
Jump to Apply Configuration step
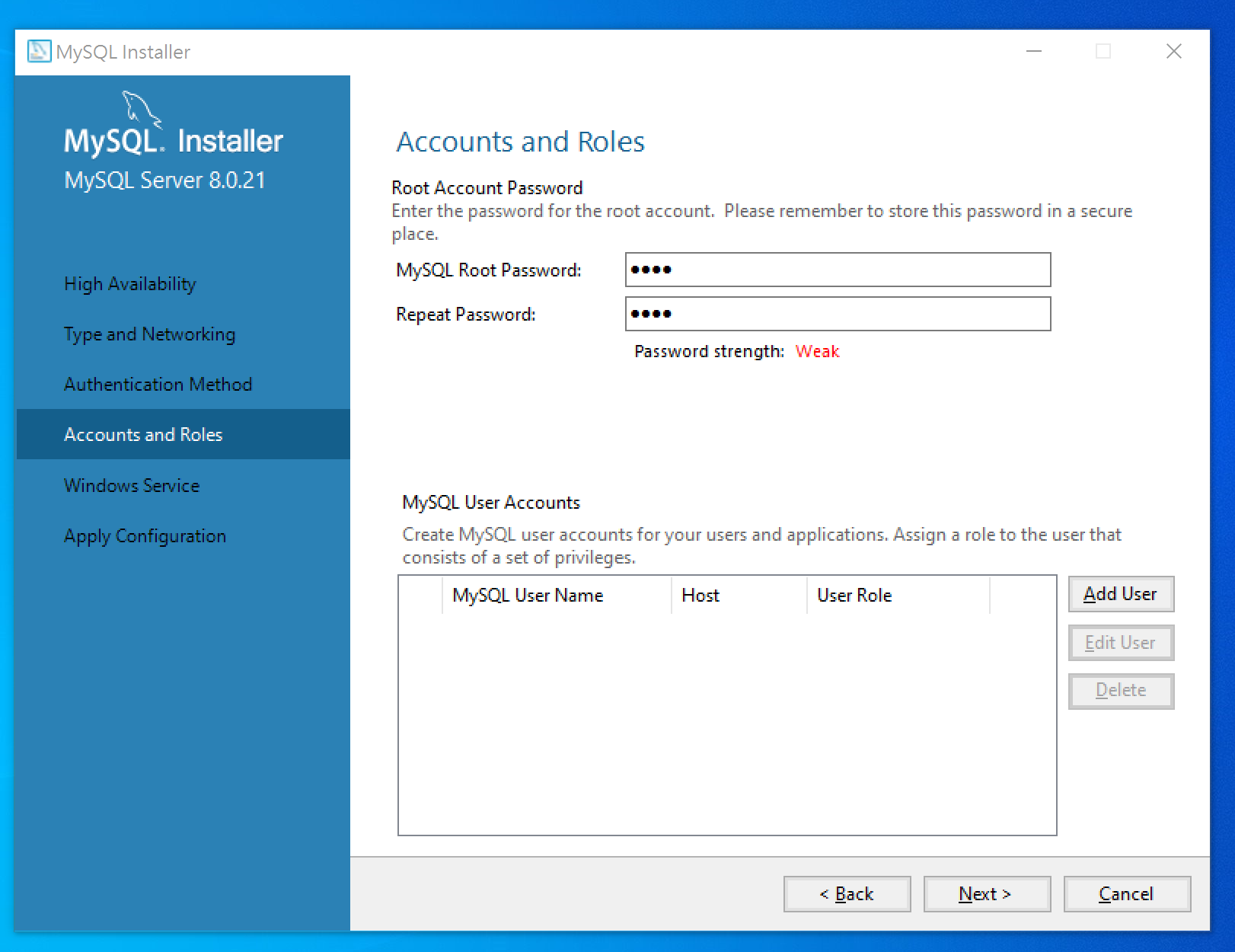click(145, 536)
